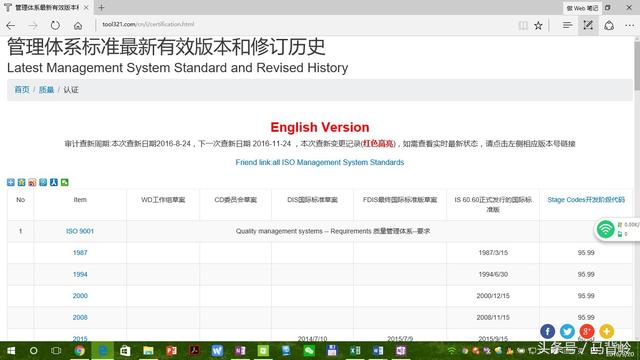Open the Windows Start menu

(11, 351)
